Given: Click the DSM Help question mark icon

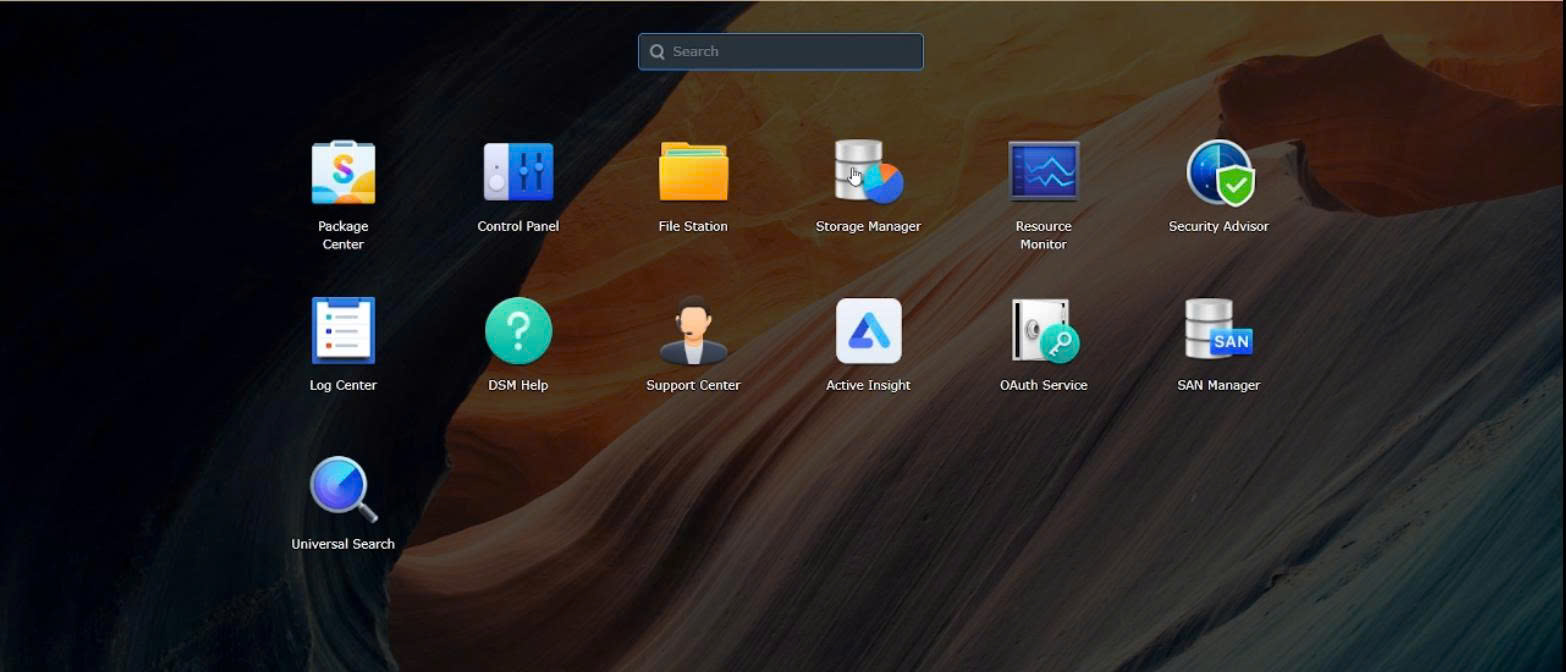Looking at the screenshot, I should [x=518, y=331].
